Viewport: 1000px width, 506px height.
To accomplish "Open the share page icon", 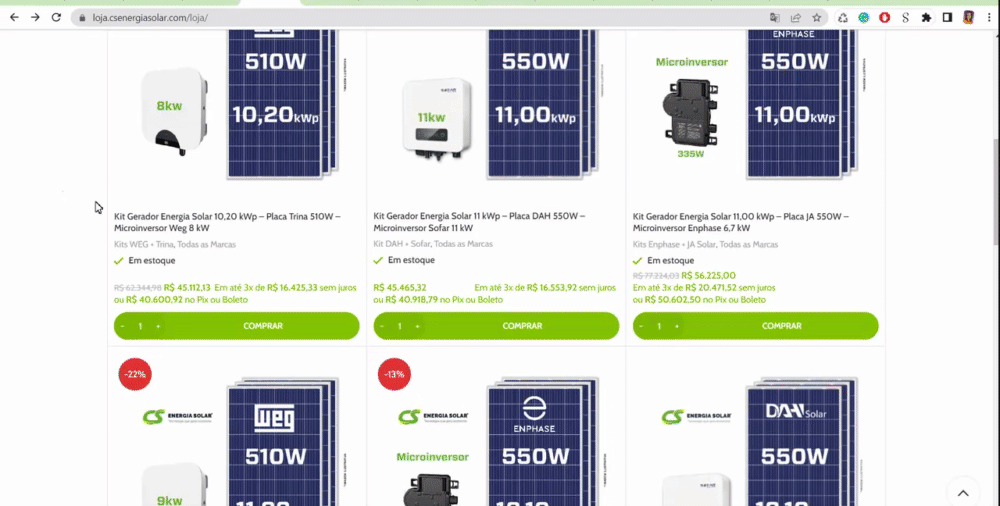I will tap(795, 18).
